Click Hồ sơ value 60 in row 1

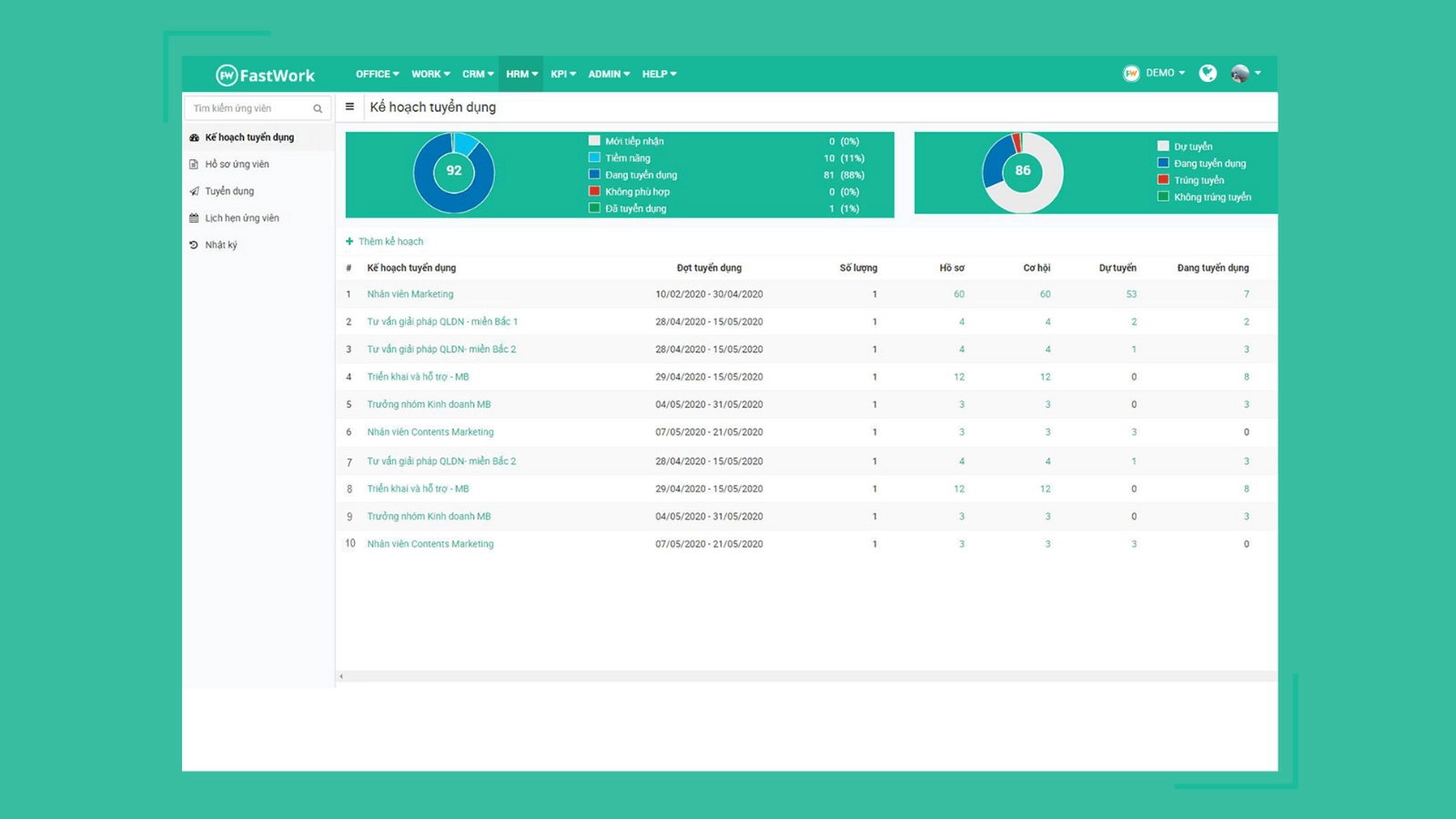pyautogui.click(x=959, y=294)
